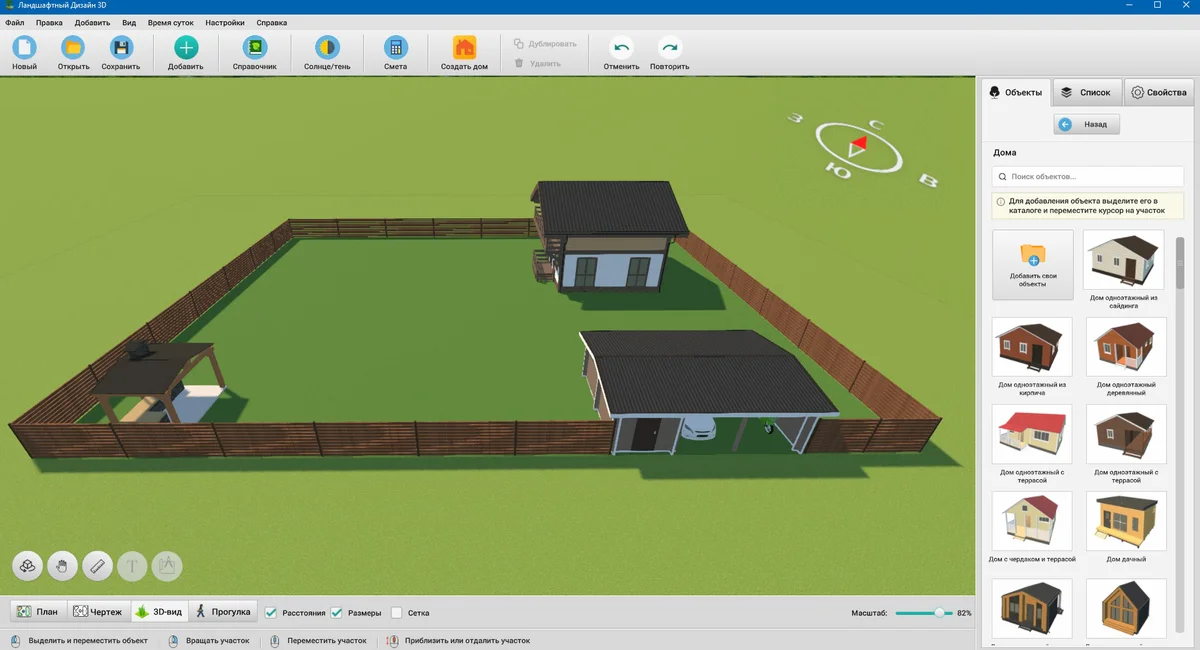This screenshot has width=1200, height=650.
Task: Save the project using Сохранить icon
Action: click(121, 47)
